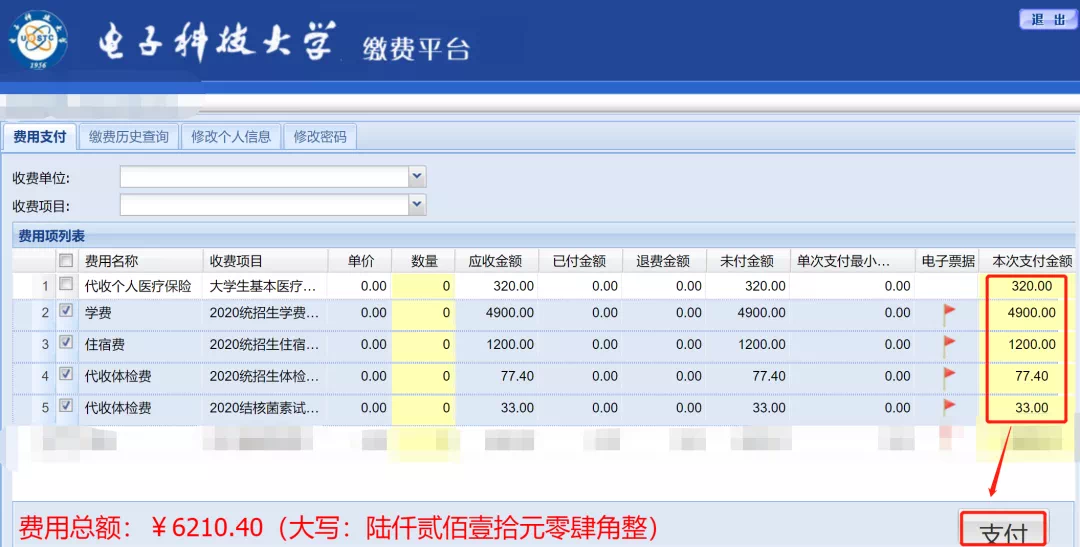Click the 数量 cell in 学费 row
Viewport: 1080px width, 547px height.
tap(424, 313)
